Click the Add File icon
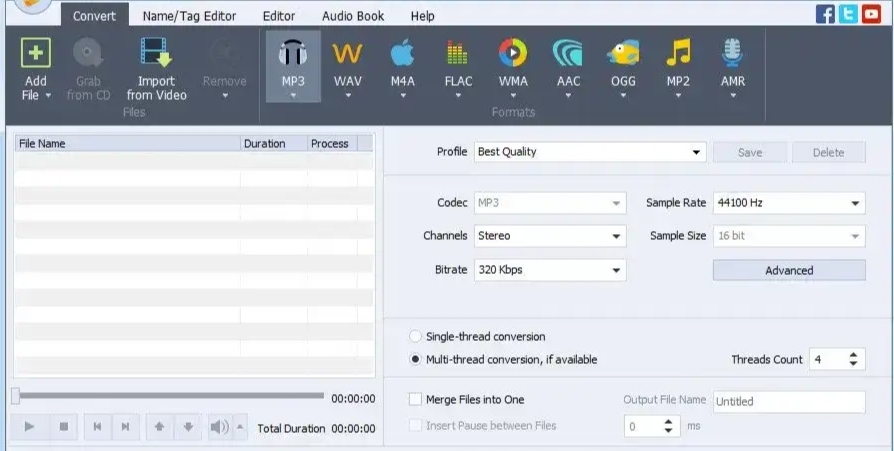This screenshot has width=894, height=451. pos(35,53)
